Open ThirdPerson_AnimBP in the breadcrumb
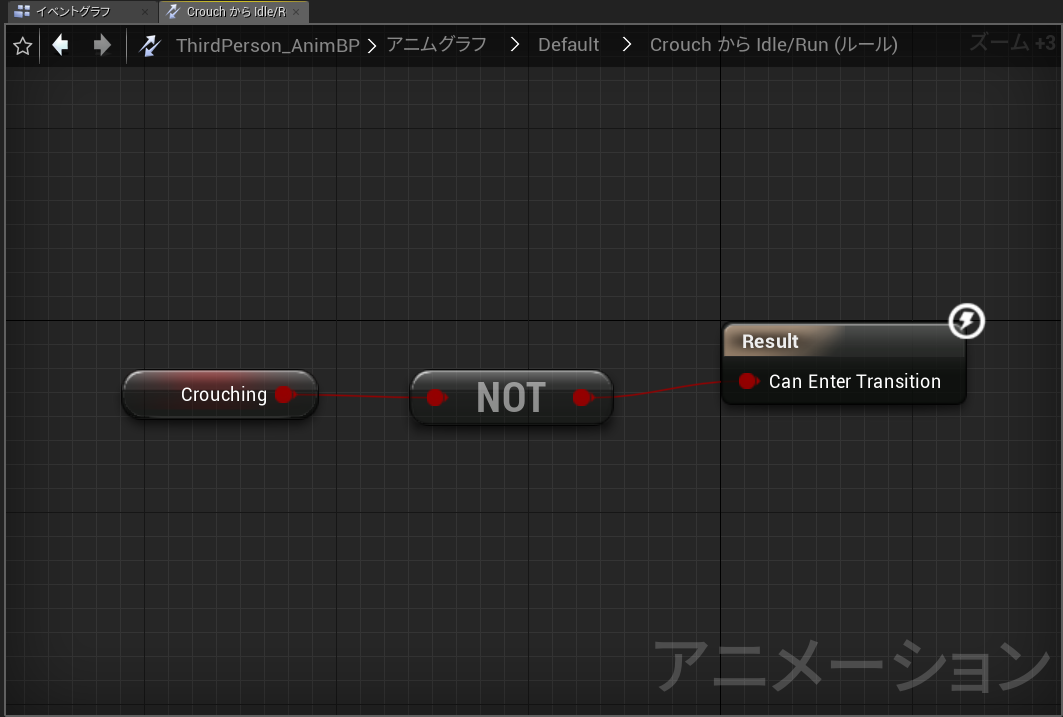1063x717 pixels. point(268,45)
